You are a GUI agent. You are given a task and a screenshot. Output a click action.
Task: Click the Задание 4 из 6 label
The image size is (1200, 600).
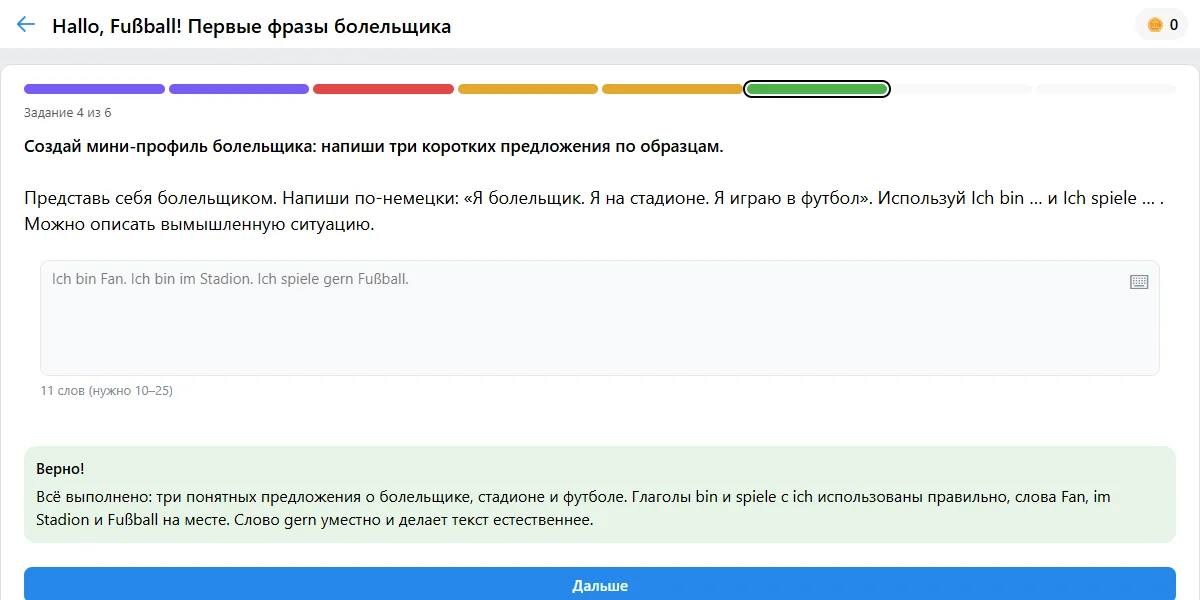68,112
